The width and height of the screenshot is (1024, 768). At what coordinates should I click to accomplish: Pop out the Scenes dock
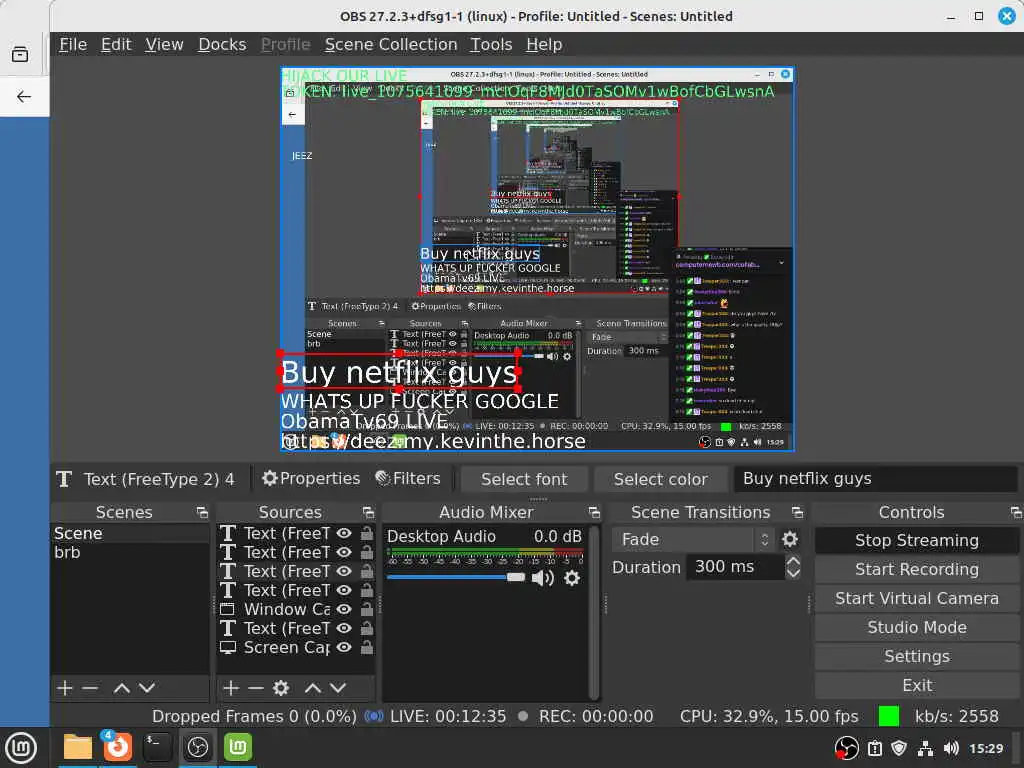pos(202,513)
